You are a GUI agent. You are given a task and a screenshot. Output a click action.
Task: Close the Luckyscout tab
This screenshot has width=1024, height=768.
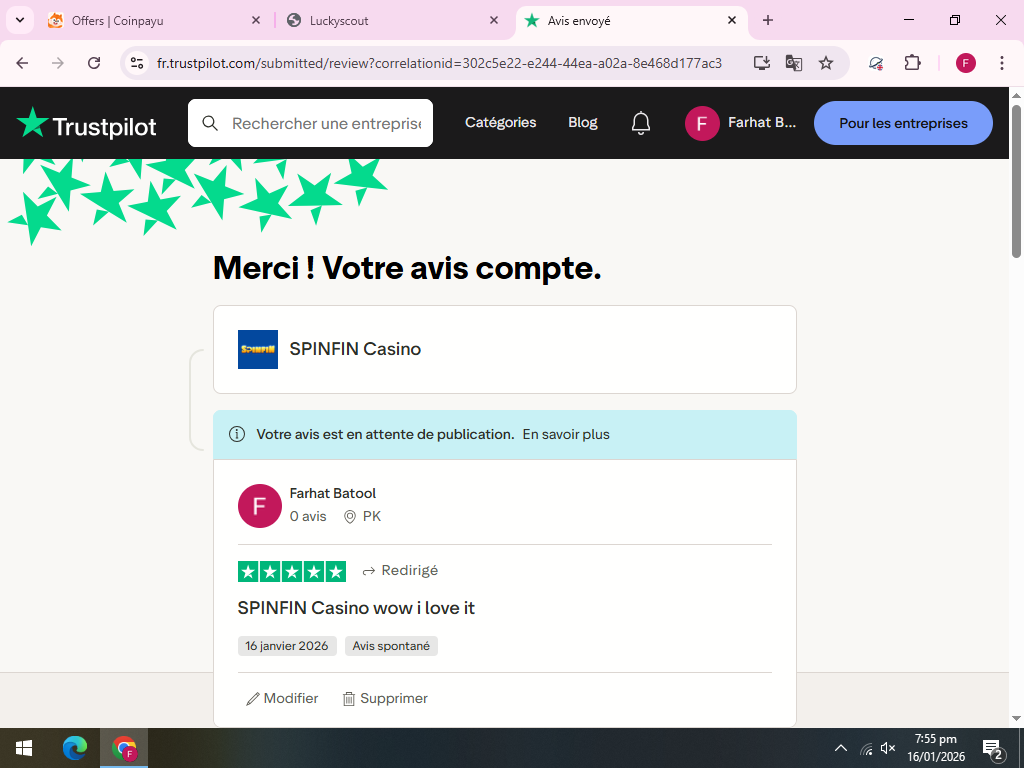click(494, 20)
